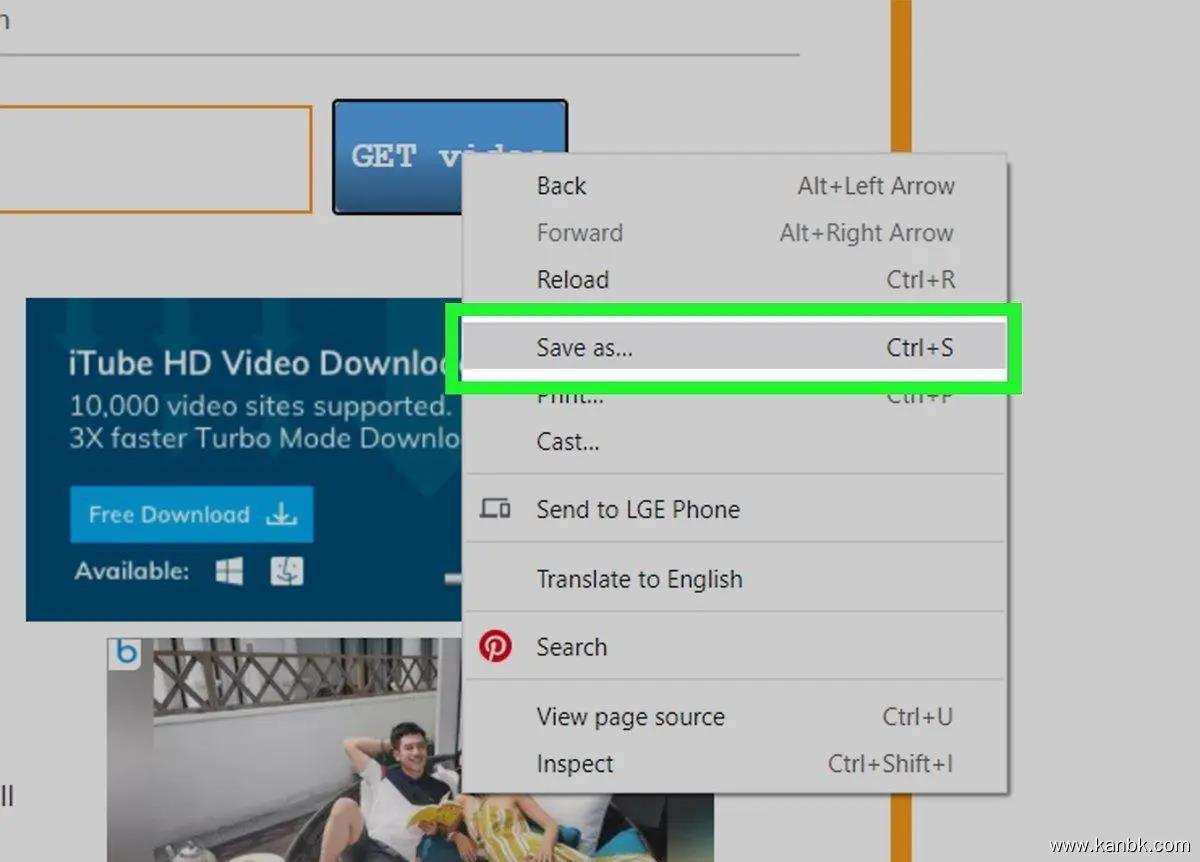Click the Windows logo next to Available
1200x862 pixels.
coord(230,572)
